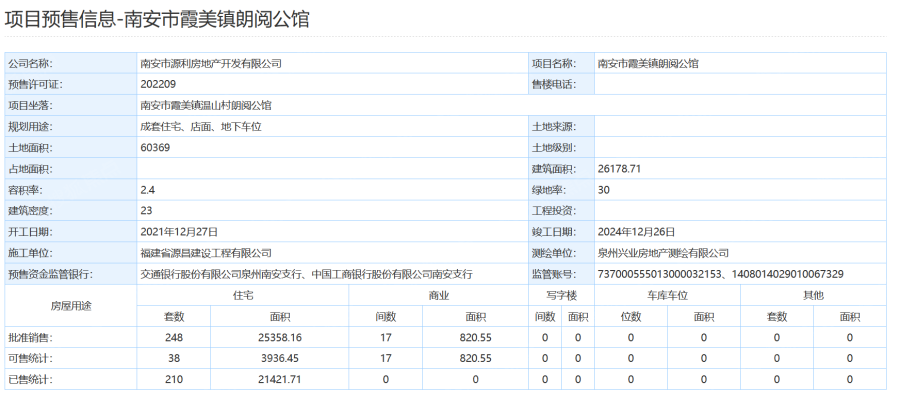Select project name value 南安市霞美镇朗阅公馆
This screenshot has width=900, height=396.
click(648, 63)
